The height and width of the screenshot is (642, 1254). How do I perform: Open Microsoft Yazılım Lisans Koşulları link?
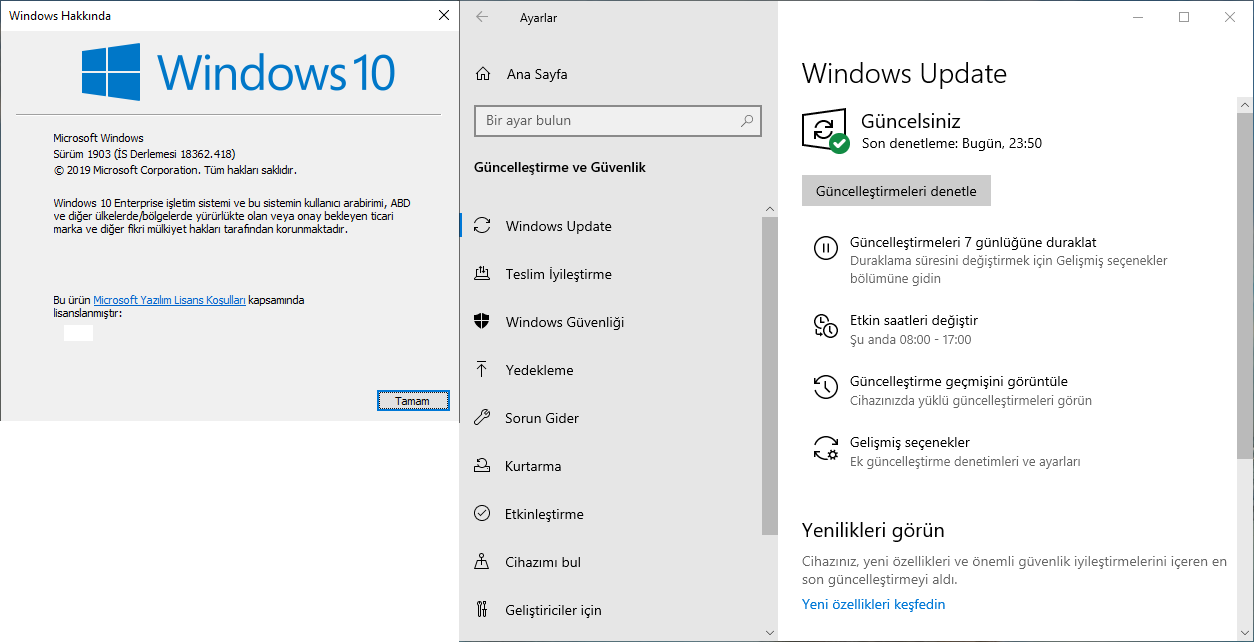click(169, 300)
